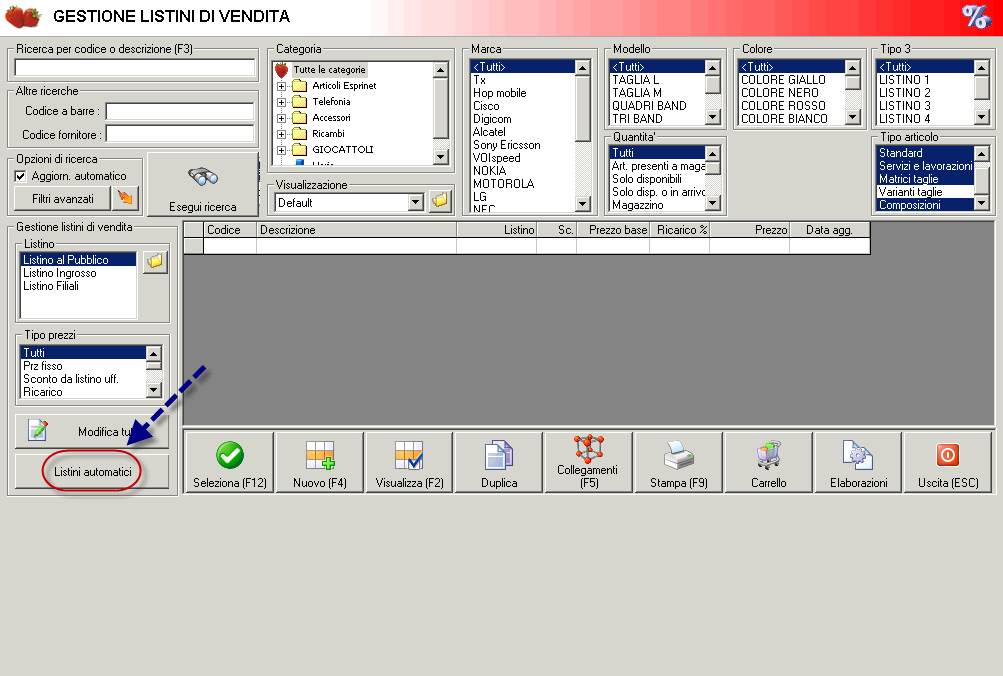Select Hop mobile in Marca list
This screenshot has height=676, width=1003.
(523, 93)
